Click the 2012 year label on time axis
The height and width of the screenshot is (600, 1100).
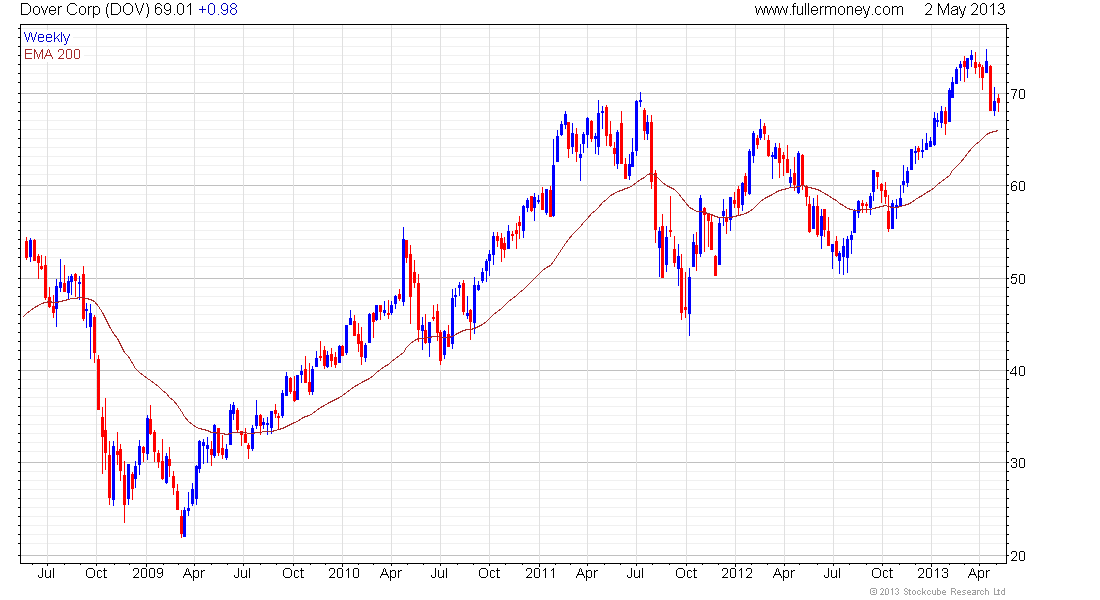[737, 573]
